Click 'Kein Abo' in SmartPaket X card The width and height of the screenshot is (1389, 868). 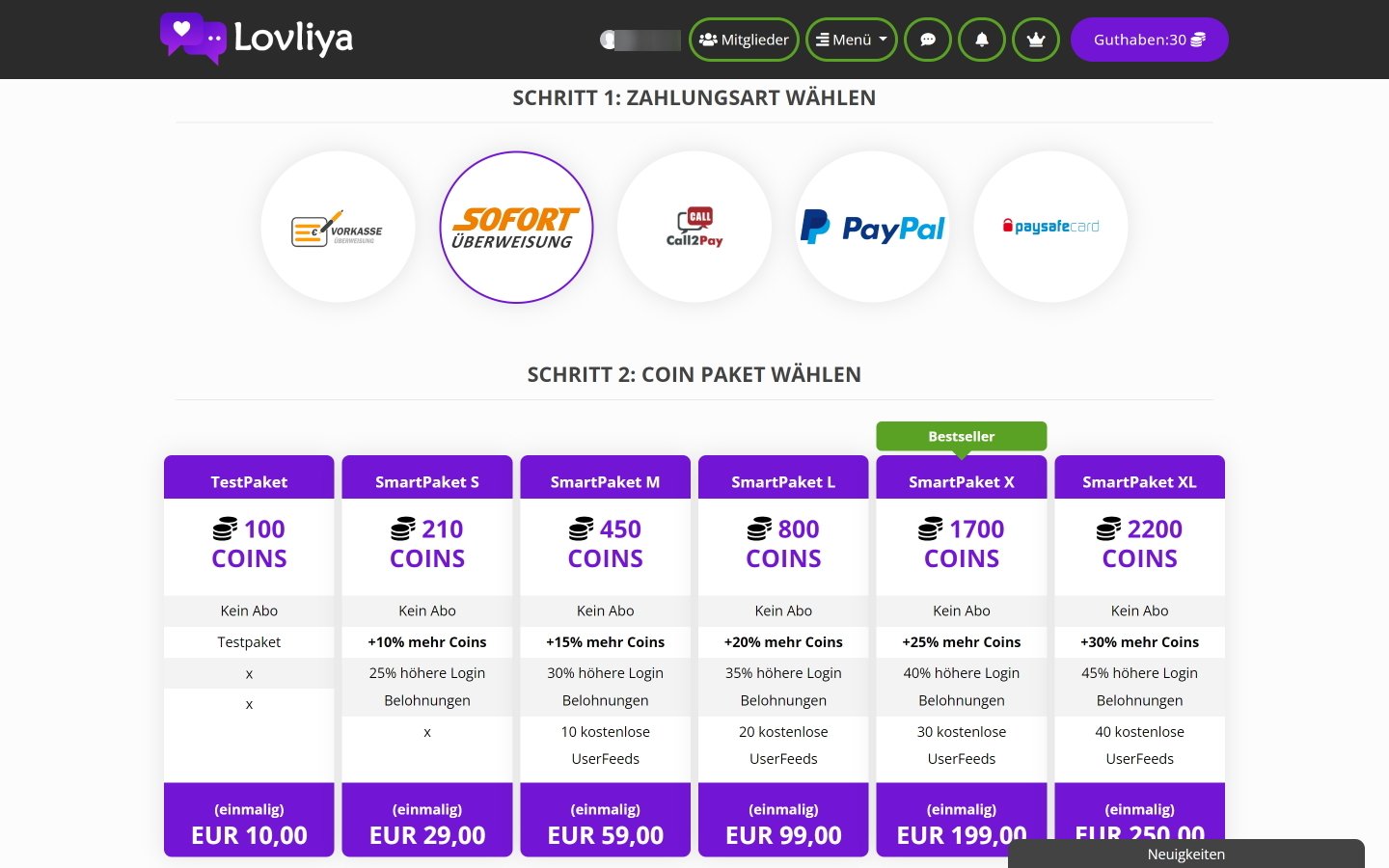point(962,610)
